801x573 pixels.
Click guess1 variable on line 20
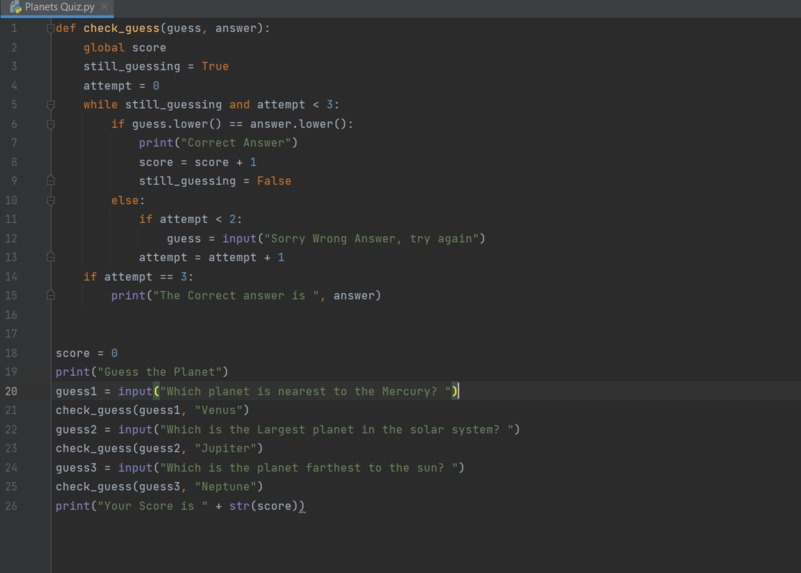[76, 392]
